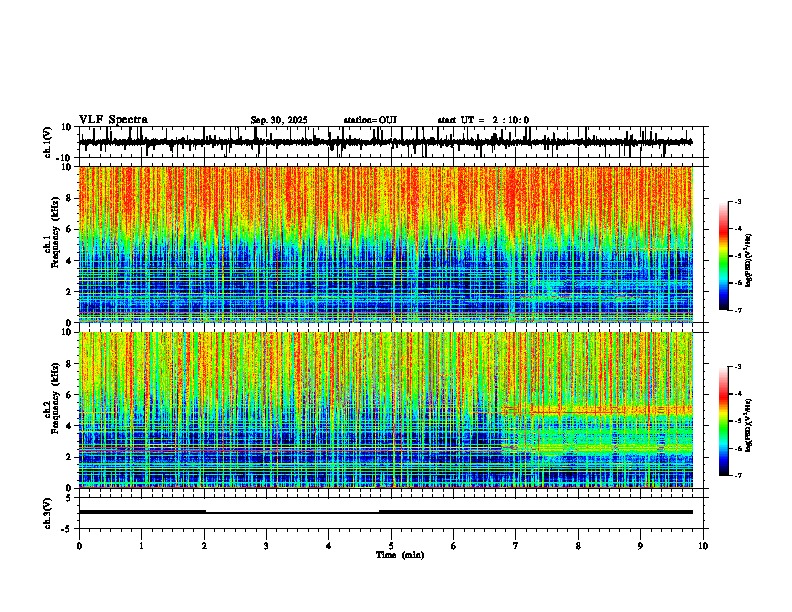Viewport: 792px width, 612px height.
Task: Click time axis tick label "5"
Action: click(x=391, y=546)
